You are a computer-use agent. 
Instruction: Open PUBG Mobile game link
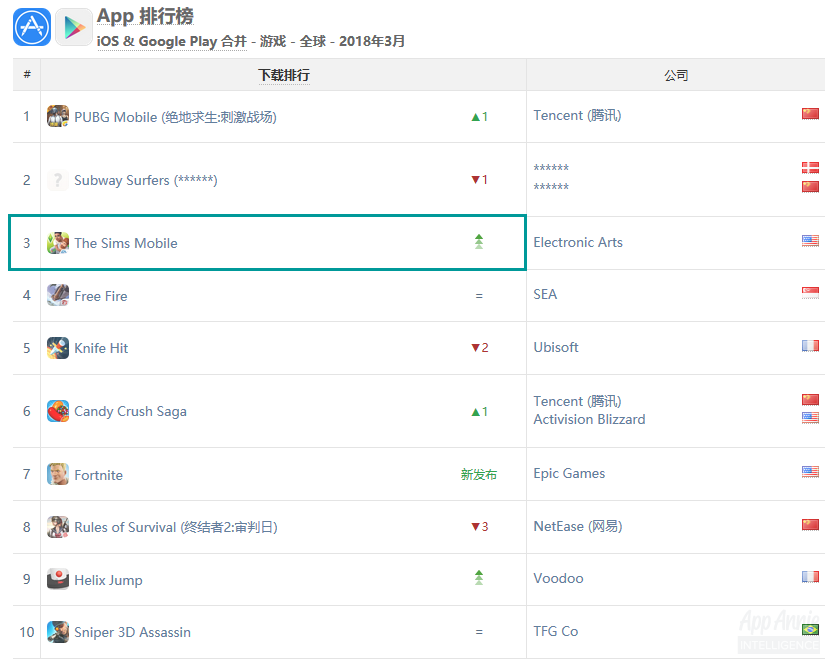point(175,117)
